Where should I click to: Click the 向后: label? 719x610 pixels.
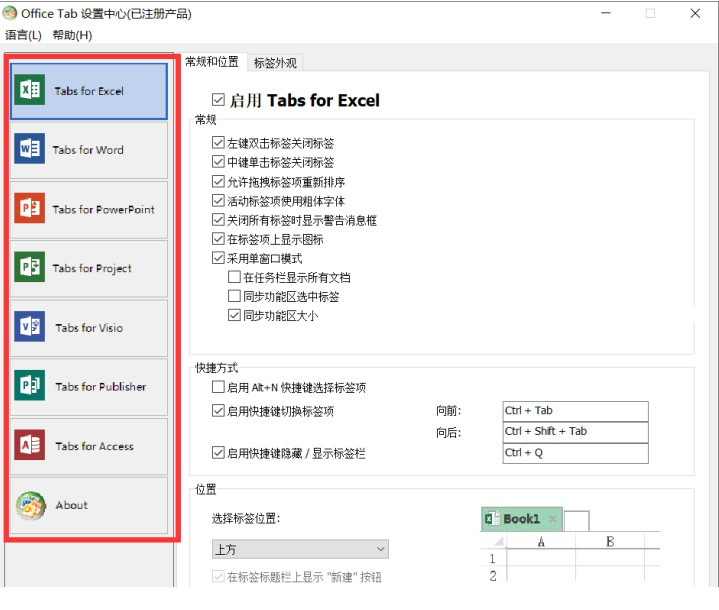(448, 433)
